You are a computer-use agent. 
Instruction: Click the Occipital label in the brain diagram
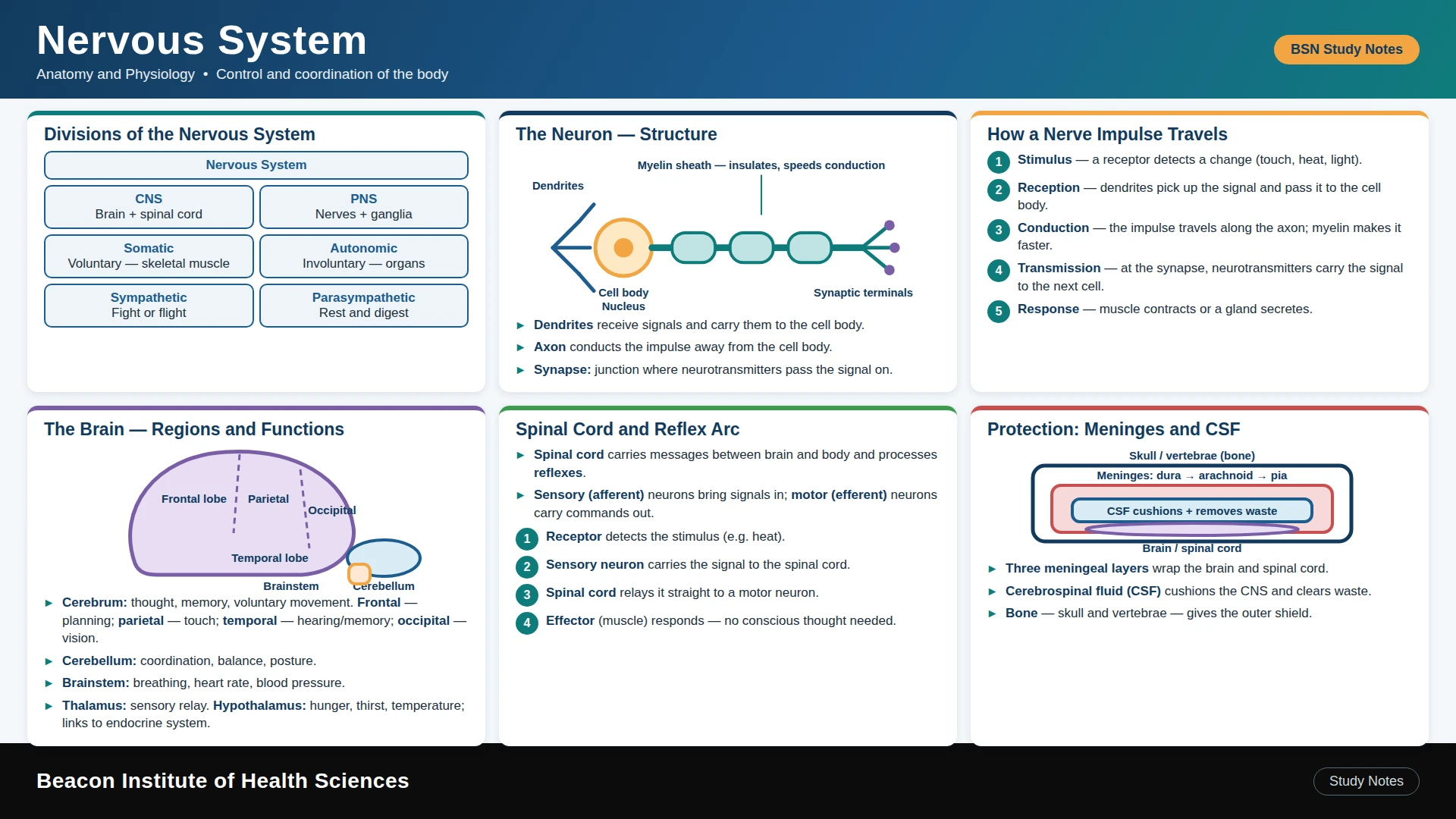pos(332,510)
